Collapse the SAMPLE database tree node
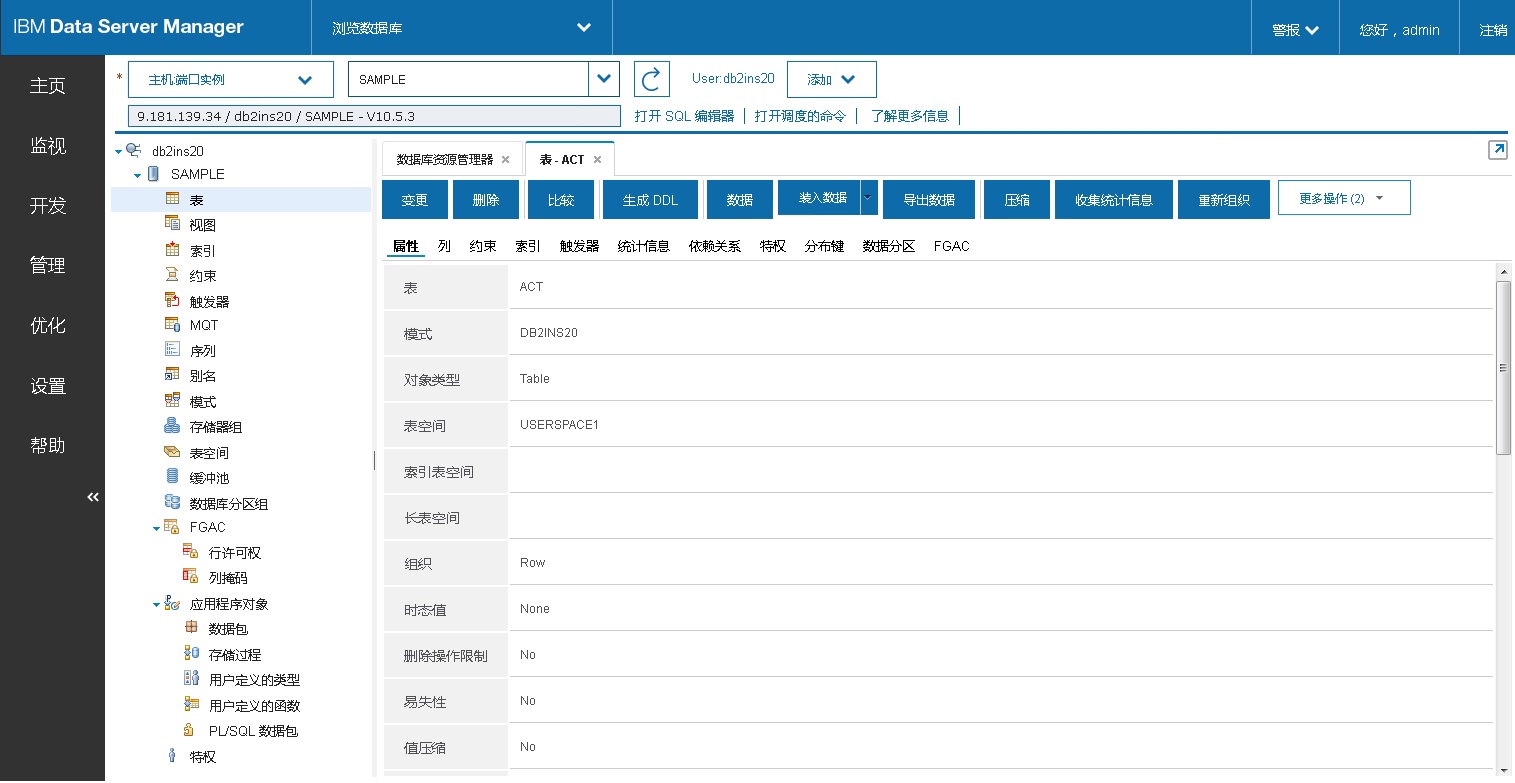 tap(138, 173)
